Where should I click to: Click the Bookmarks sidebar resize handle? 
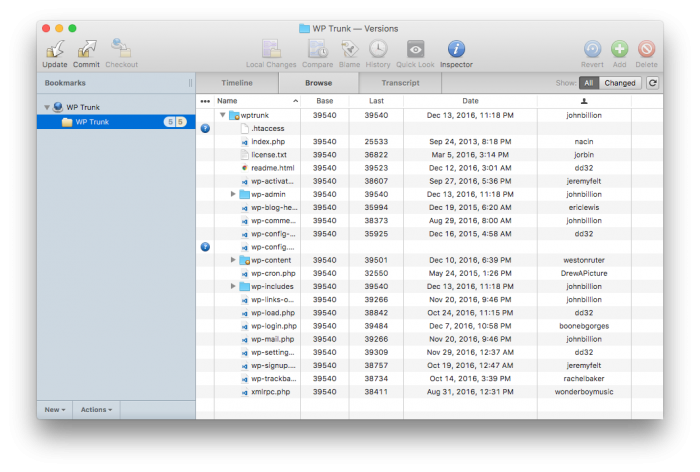(x=191, y=83)
